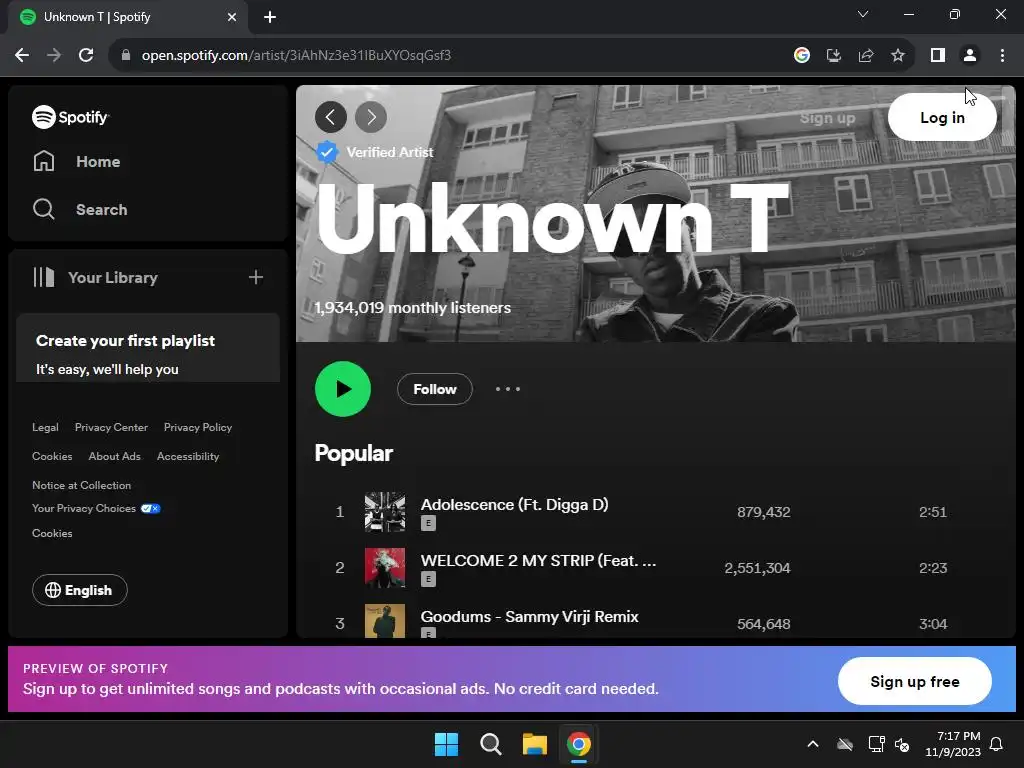The height and width of the screenshot is (768, 1024).
Task: Select the Unknown T | Spotify tab
Action: [x=128, y=17]
